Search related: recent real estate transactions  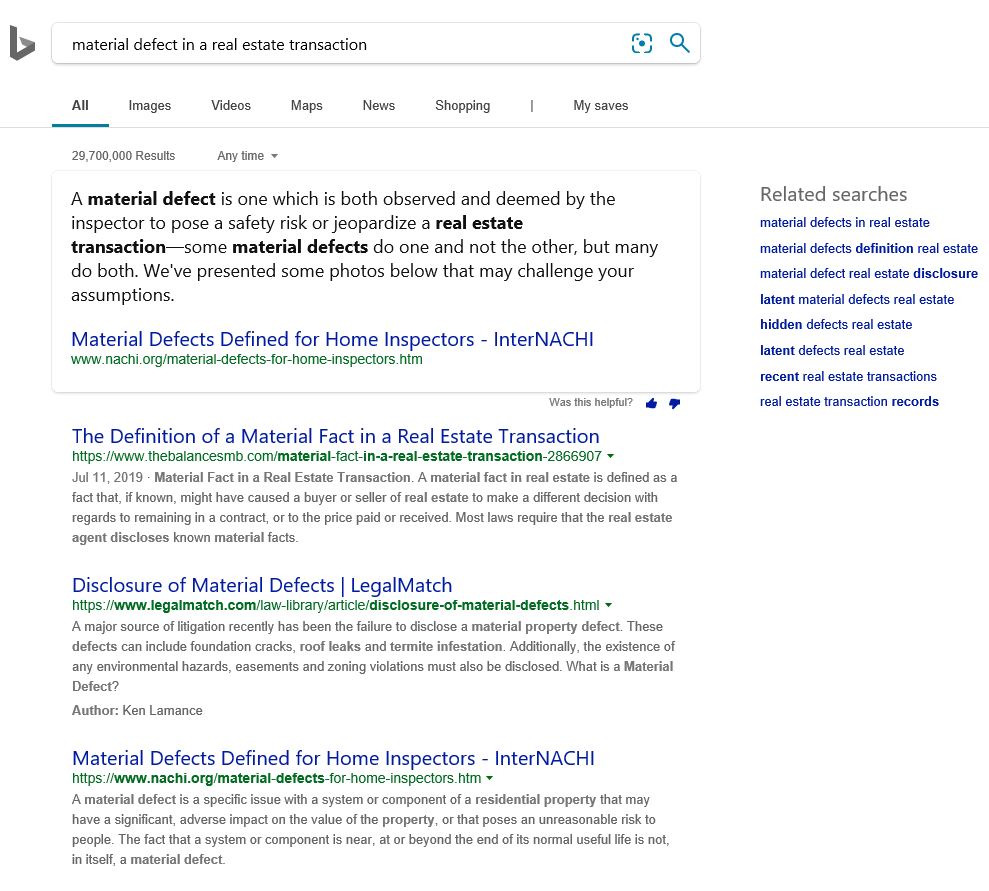pos(848,376)
